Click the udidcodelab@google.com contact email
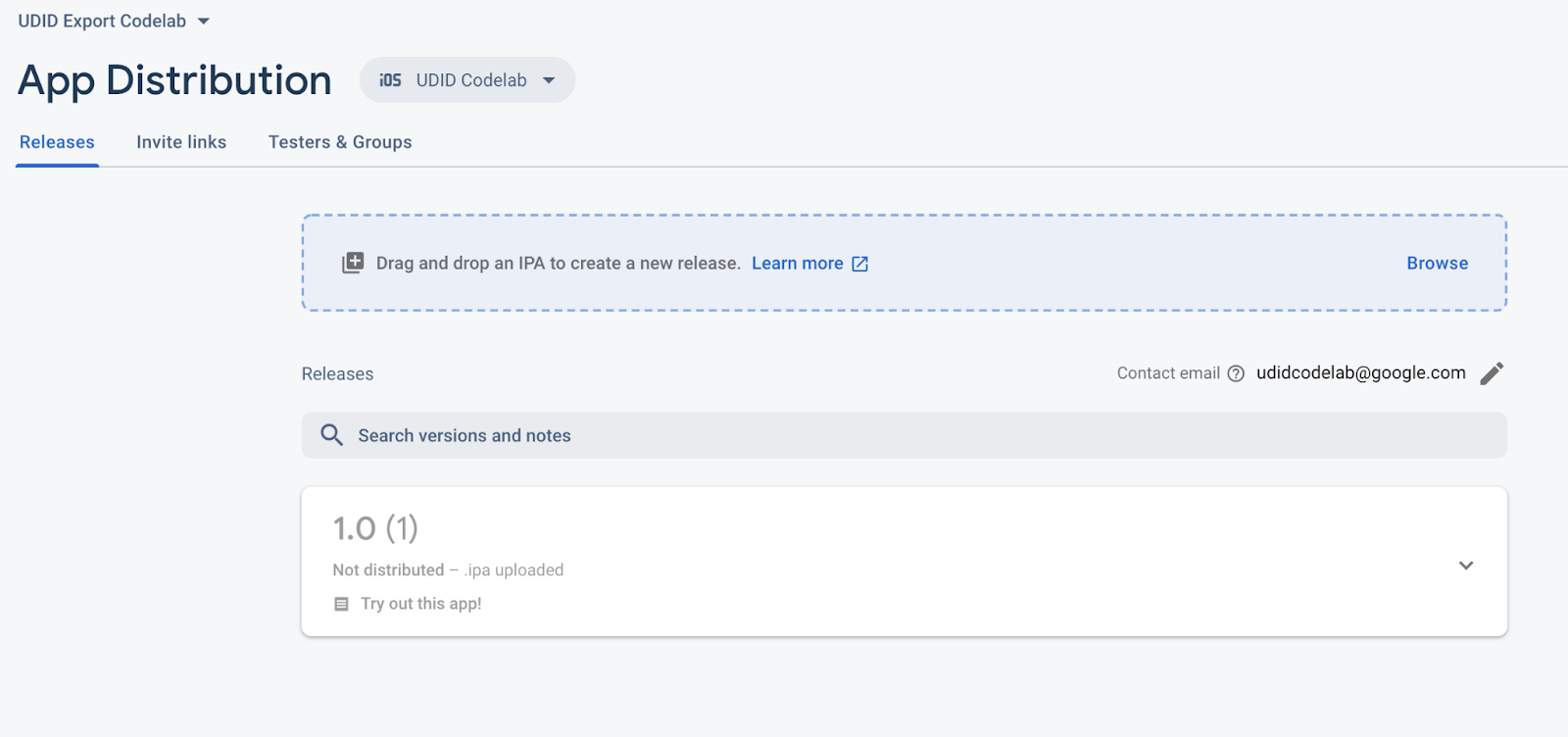Viewport: 1568px width, 737px height. point(1360,372)
